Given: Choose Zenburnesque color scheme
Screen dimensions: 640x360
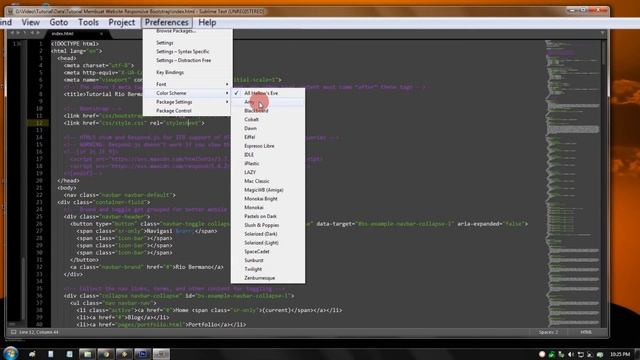Looking at the screenshot, I should tap(268, 278).
